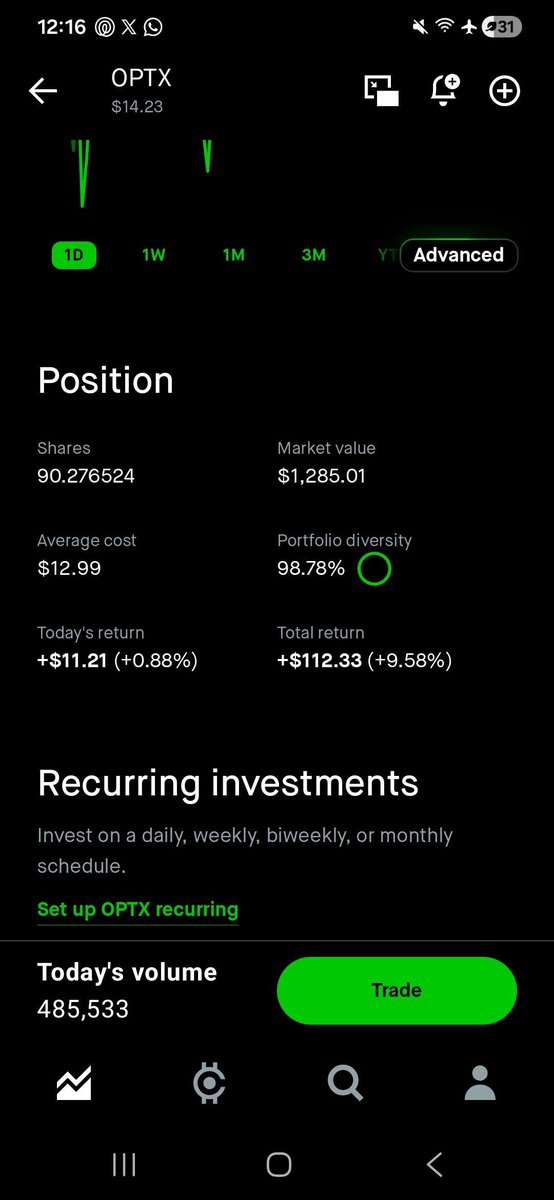This screenshot has width=554, height=1200.
Task: Open the search magnifier tab
Action: (x=345, y=1083)
